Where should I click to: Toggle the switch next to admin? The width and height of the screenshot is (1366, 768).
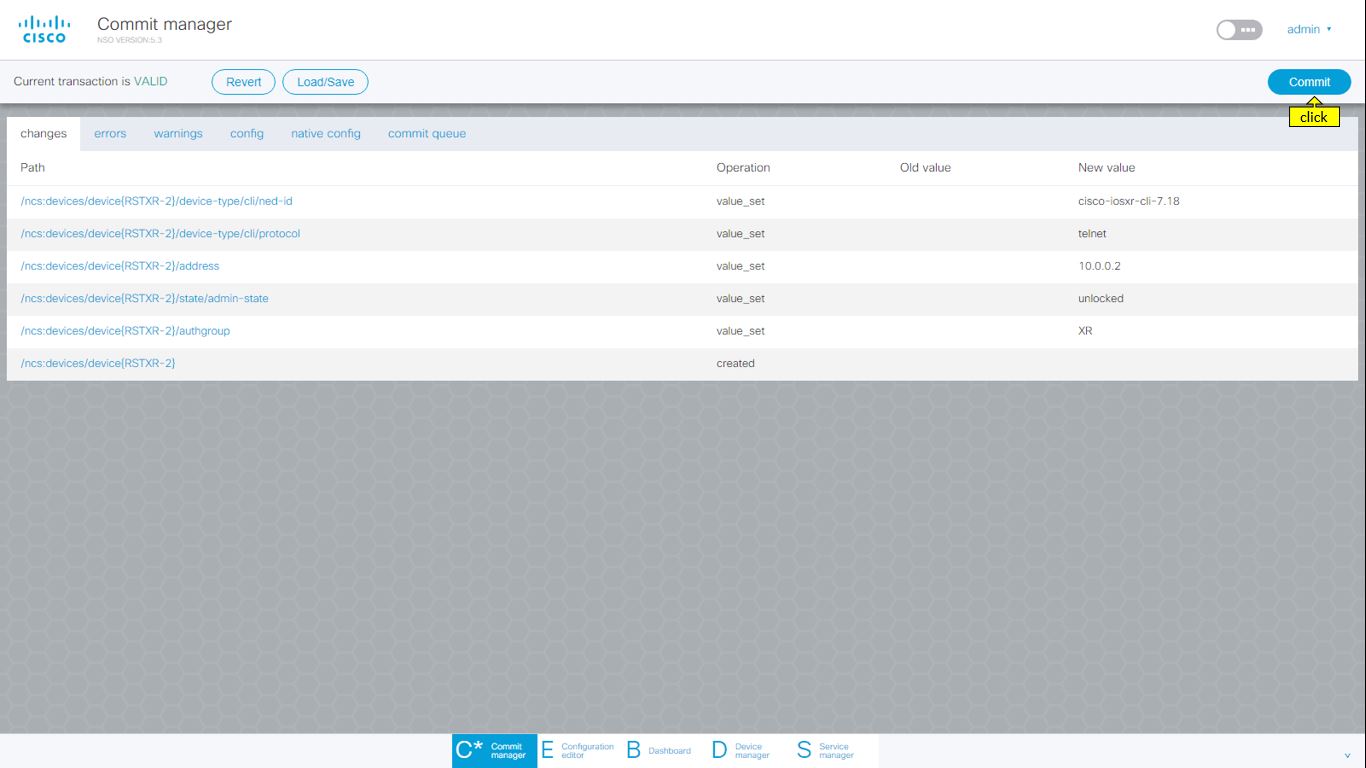(1239, 30)
